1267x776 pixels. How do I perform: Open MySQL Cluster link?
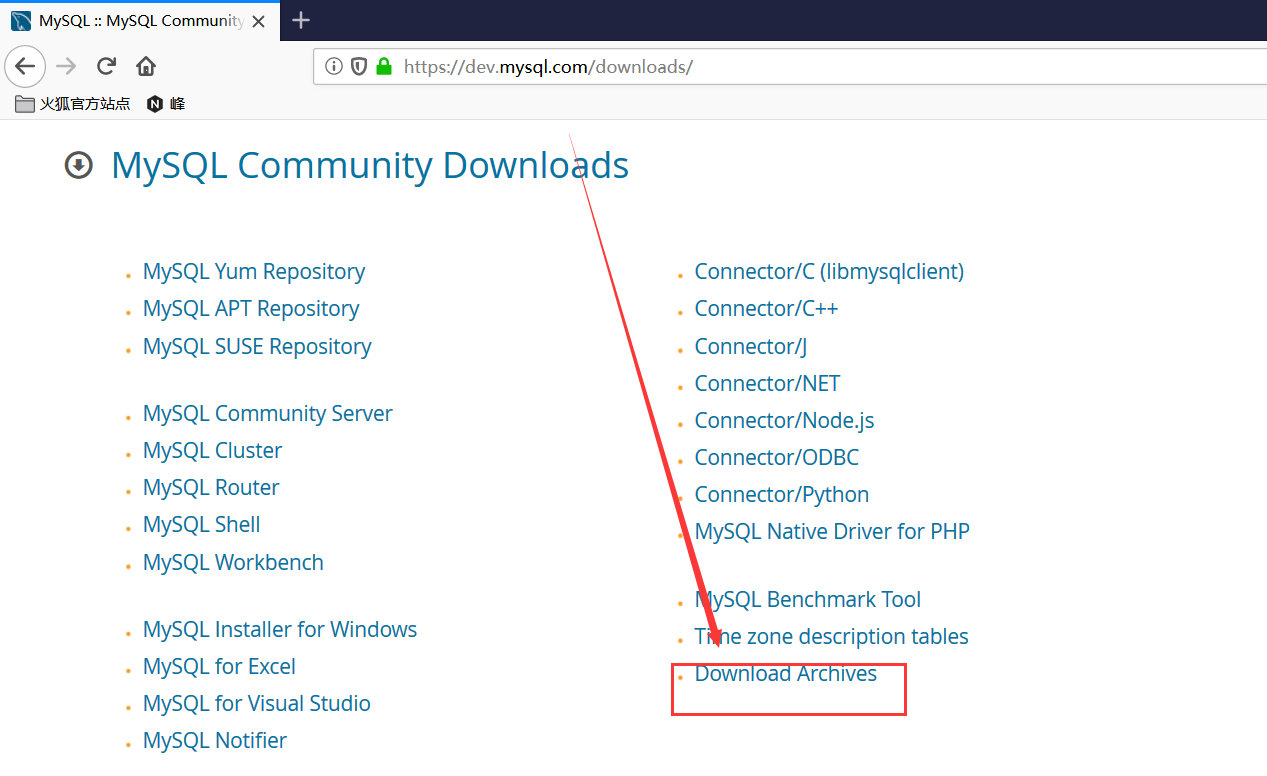coord(213,450)
